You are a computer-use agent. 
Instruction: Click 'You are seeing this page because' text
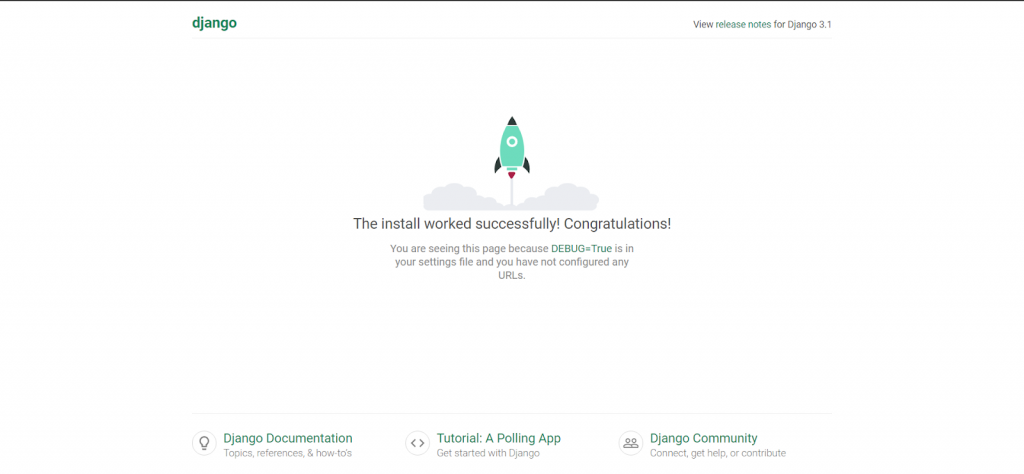point(469,249)
